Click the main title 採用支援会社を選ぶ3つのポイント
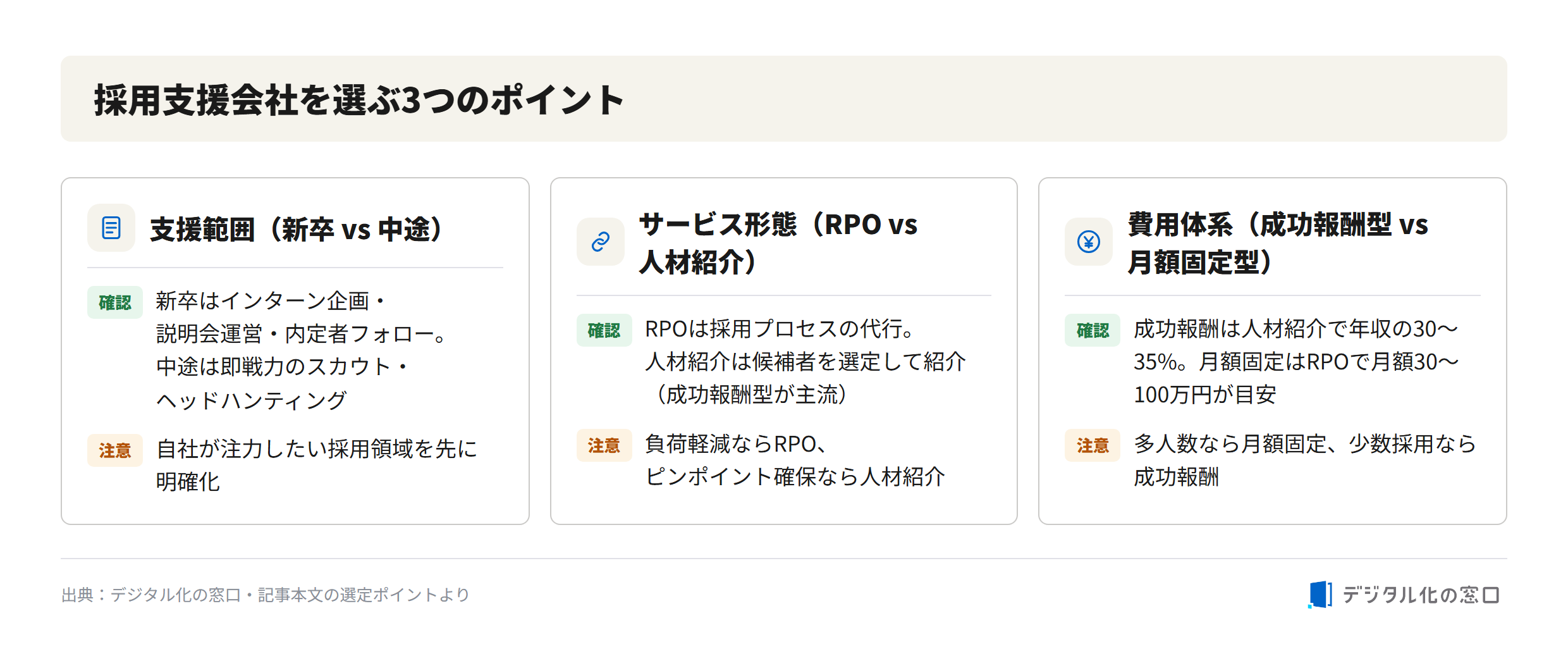The image size is (1568, 668). click(x=359, y=100)
